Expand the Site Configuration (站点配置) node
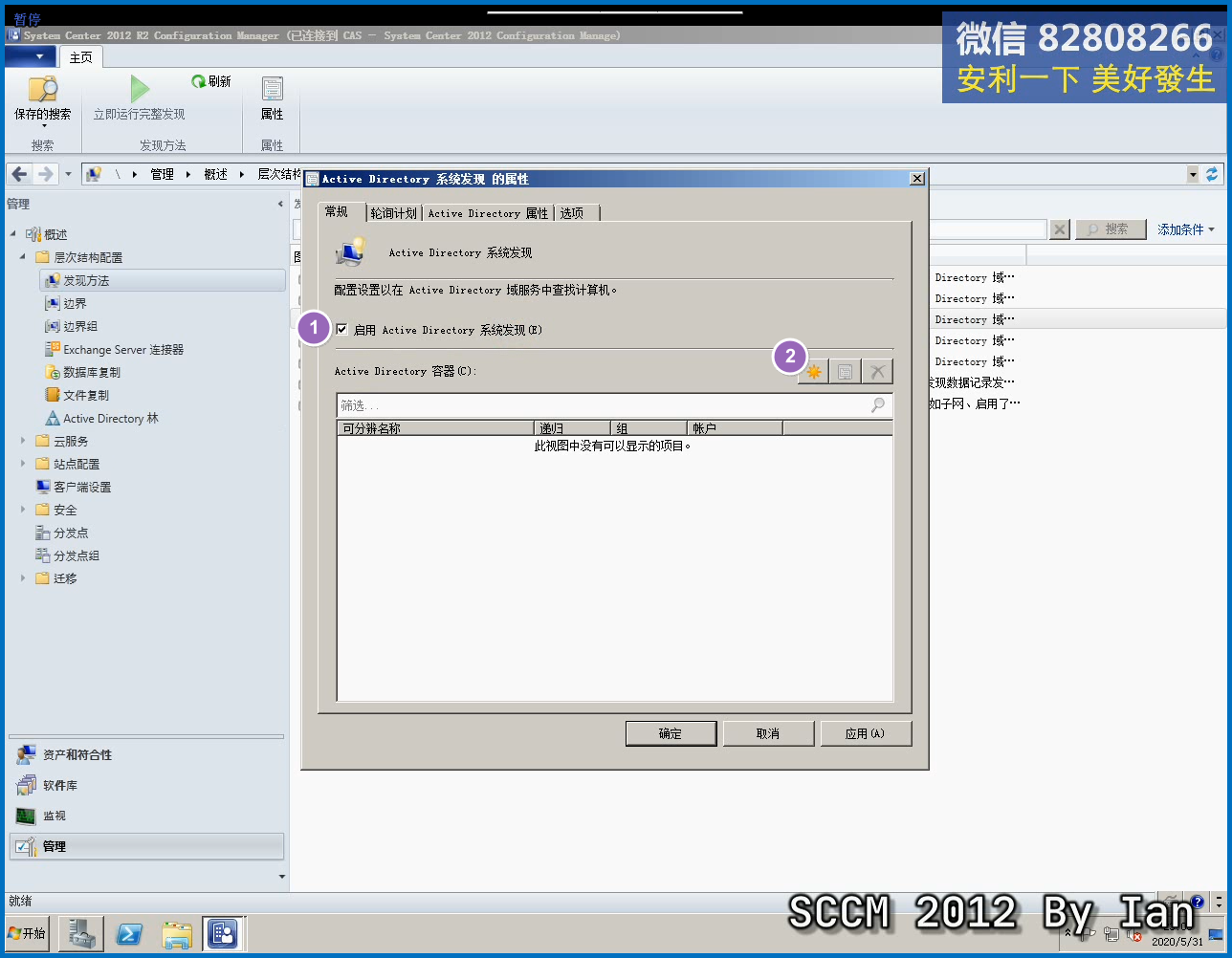The width and height of the screenshot is (1232, 958). [x=23, y=464]
